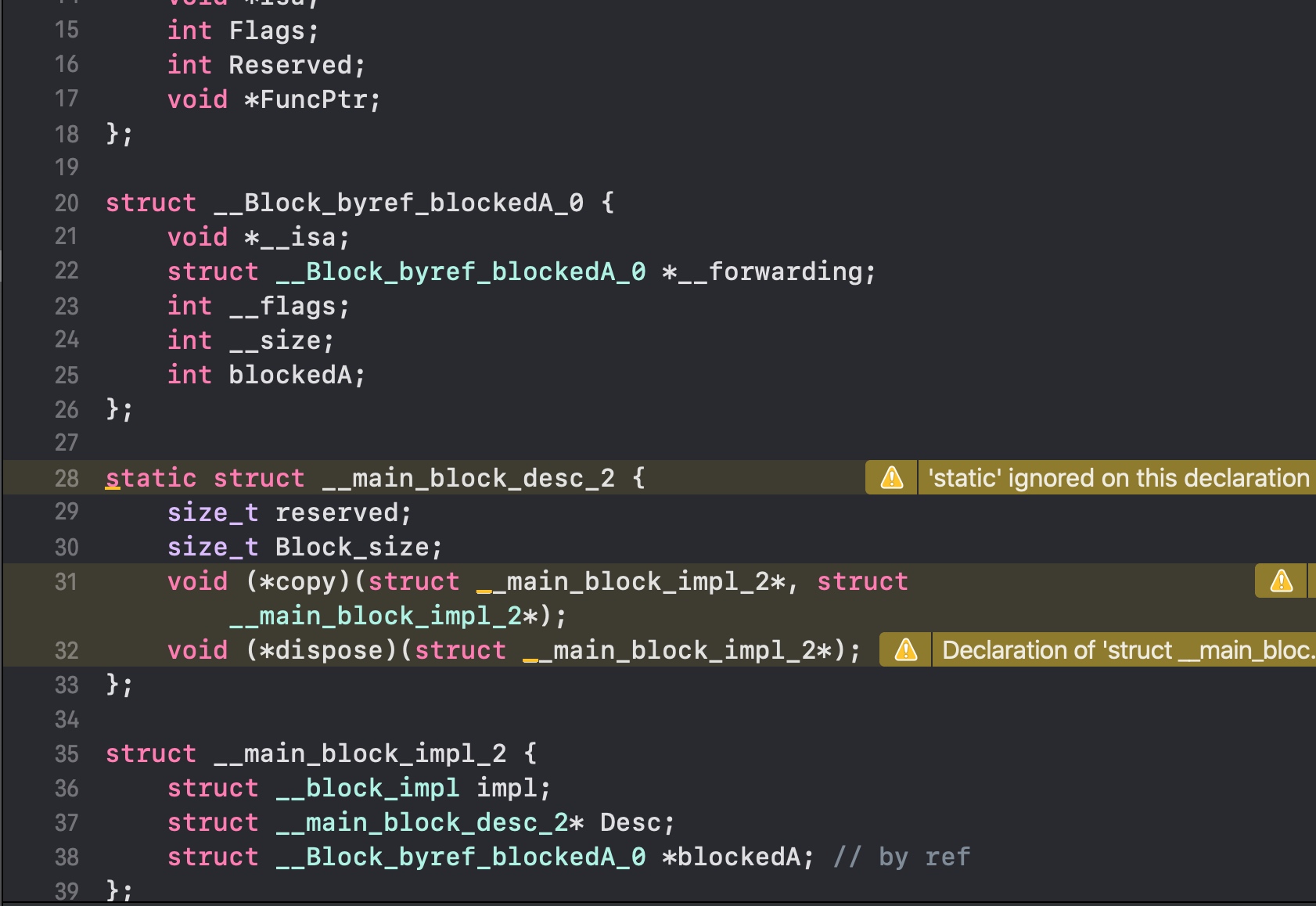Click '__main_block_desc_2' on line 28
Screen dimensions: 1316x906
click(469, 478)
